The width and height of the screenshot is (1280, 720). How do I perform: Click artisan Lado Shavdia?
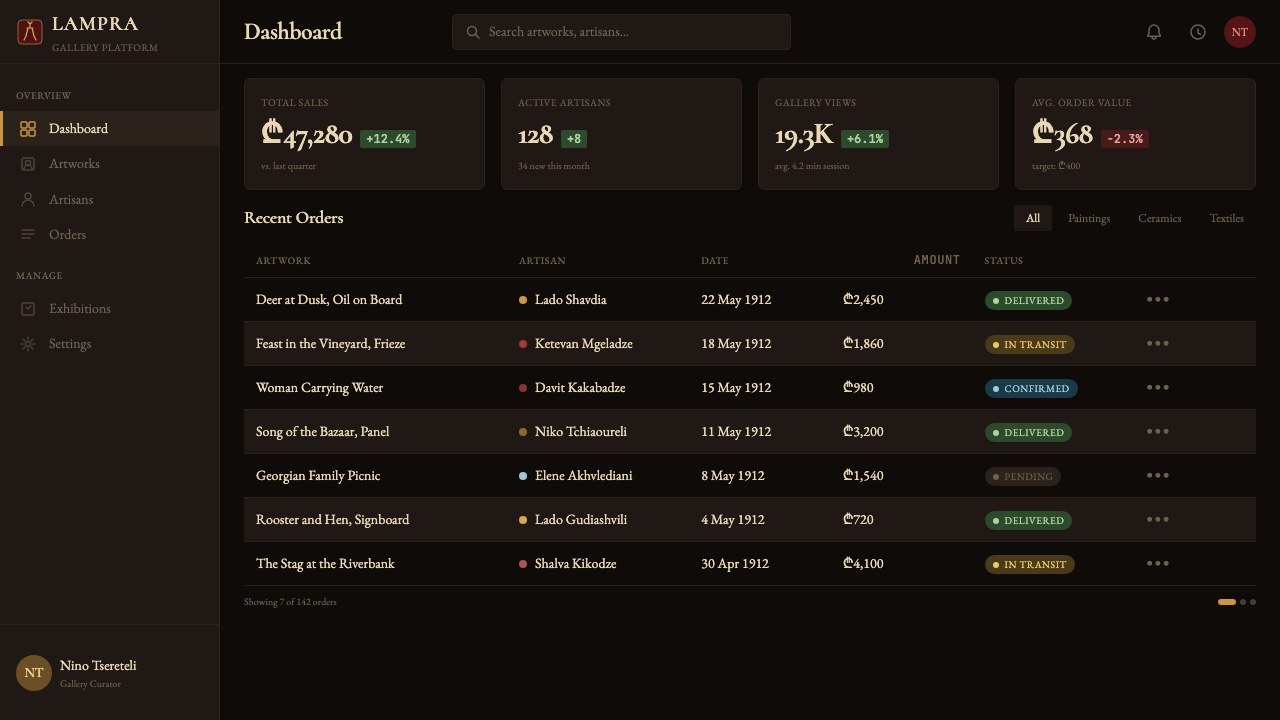(571, 300)
